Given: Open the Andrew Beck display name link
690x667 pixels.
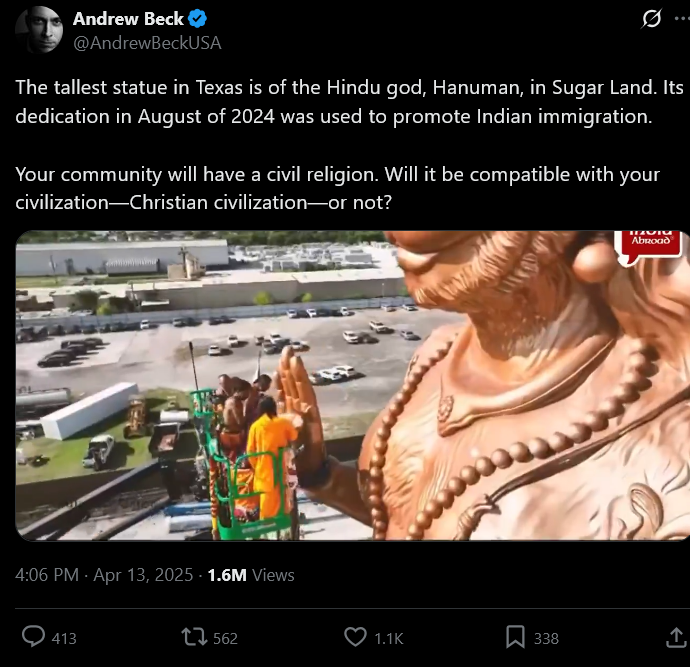Looking at the screenshot, I should (128, 19).
